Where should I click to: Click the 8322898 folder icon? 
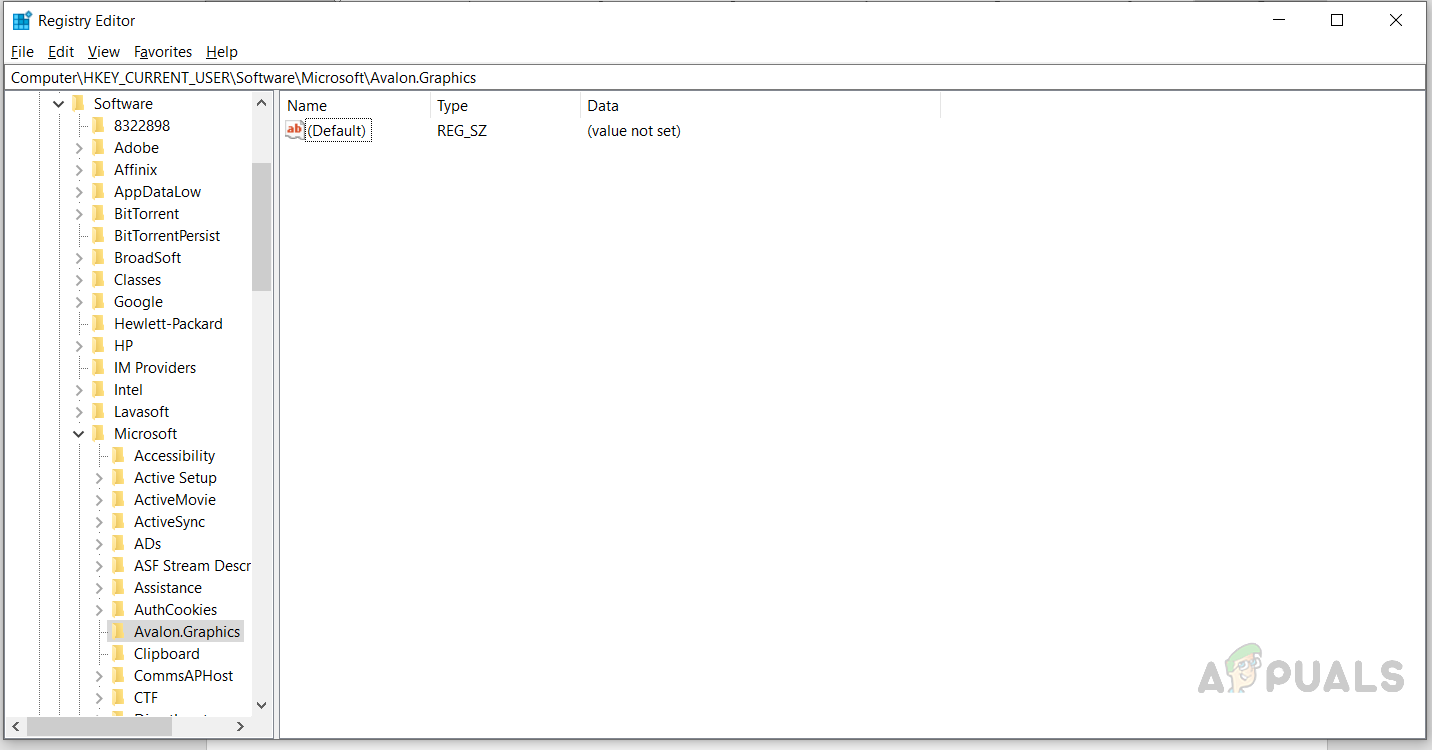(x=99, y=125)
